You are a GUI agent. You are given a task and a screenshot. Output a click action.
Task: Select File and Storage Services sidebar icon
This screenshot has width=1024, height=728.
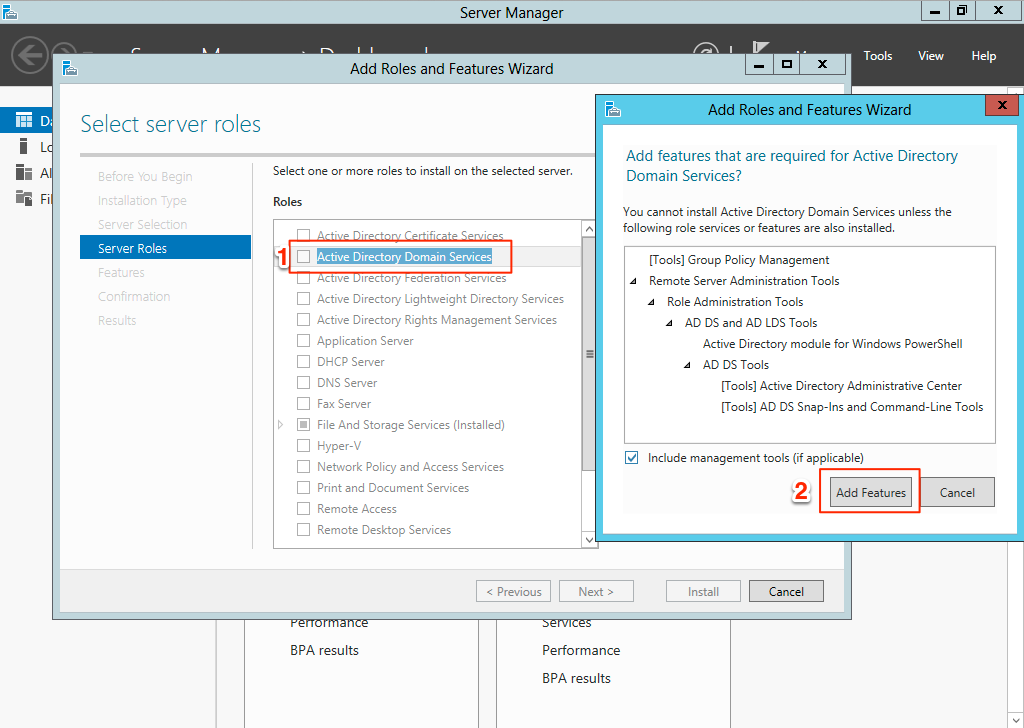[24, 198]
